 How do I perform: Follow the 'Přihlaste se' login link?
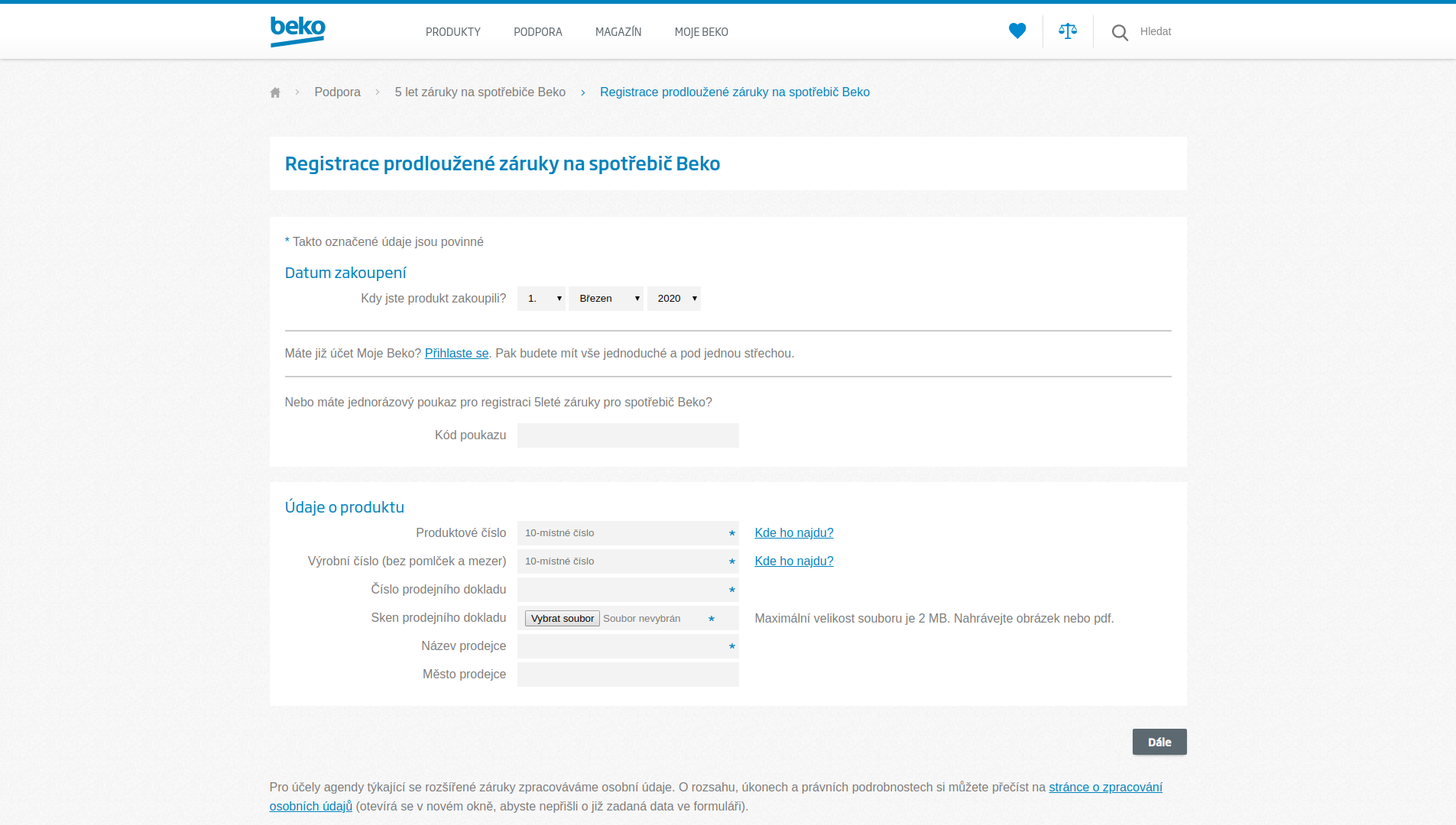click(456, 353)
